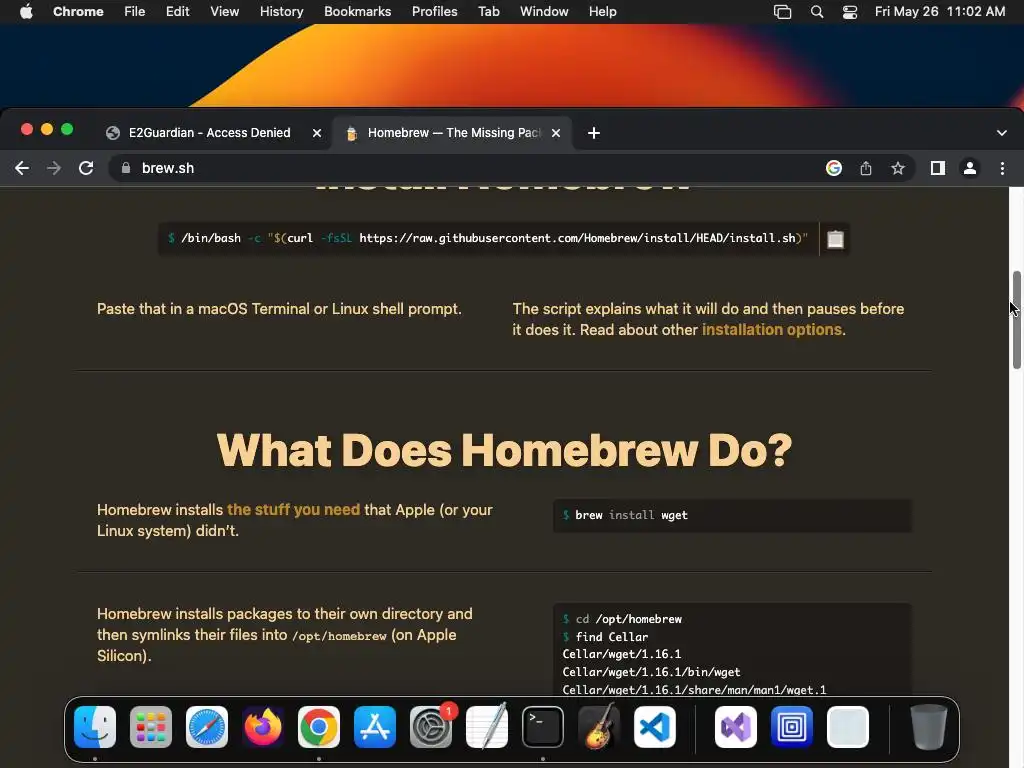The image size is (1024, 768).
Task: Open a new tab
Action: [x=594, y=133]
